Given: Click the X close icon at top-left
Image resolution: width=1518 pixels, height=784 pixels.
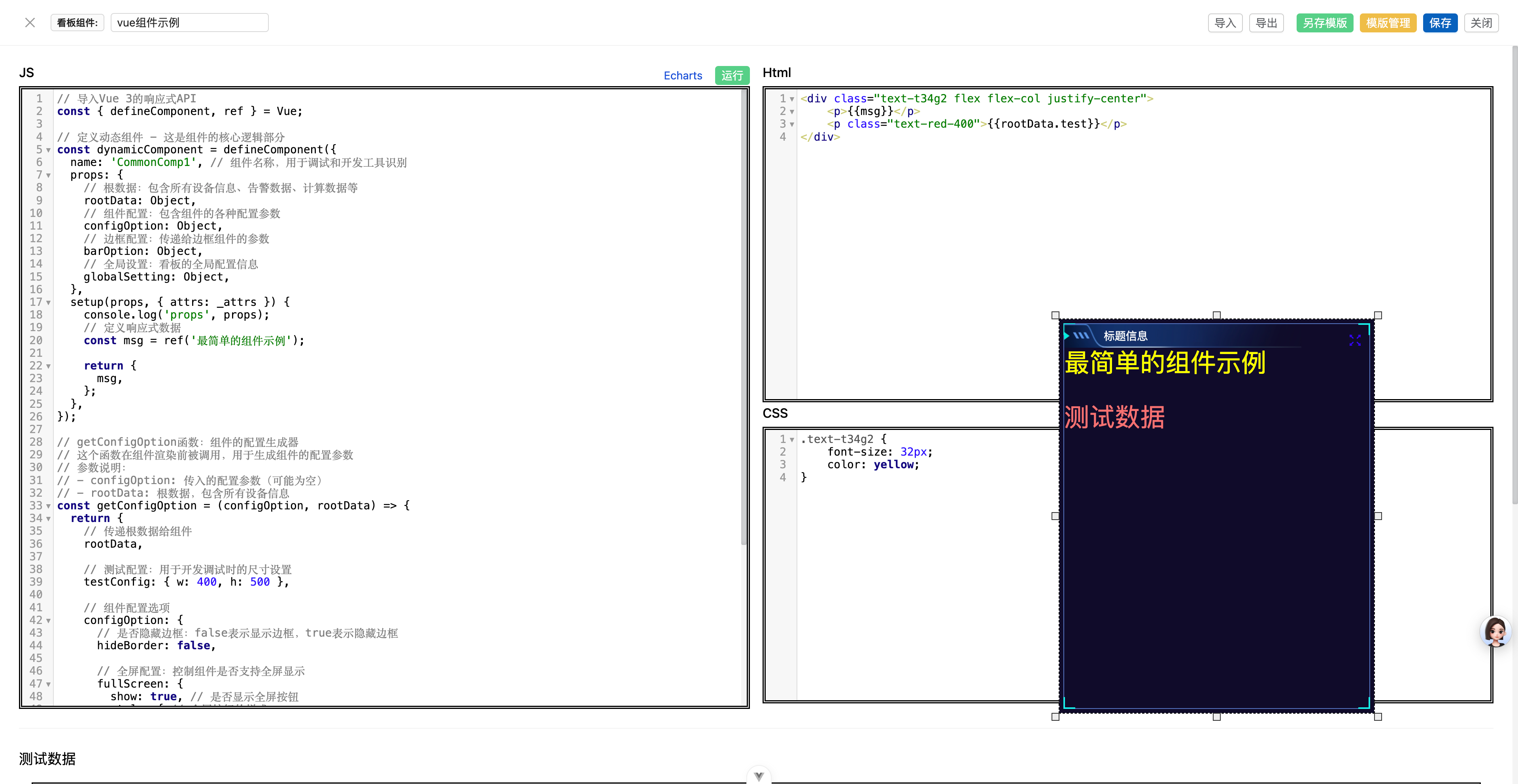Looking at the screenshot, I should point(30,23).
